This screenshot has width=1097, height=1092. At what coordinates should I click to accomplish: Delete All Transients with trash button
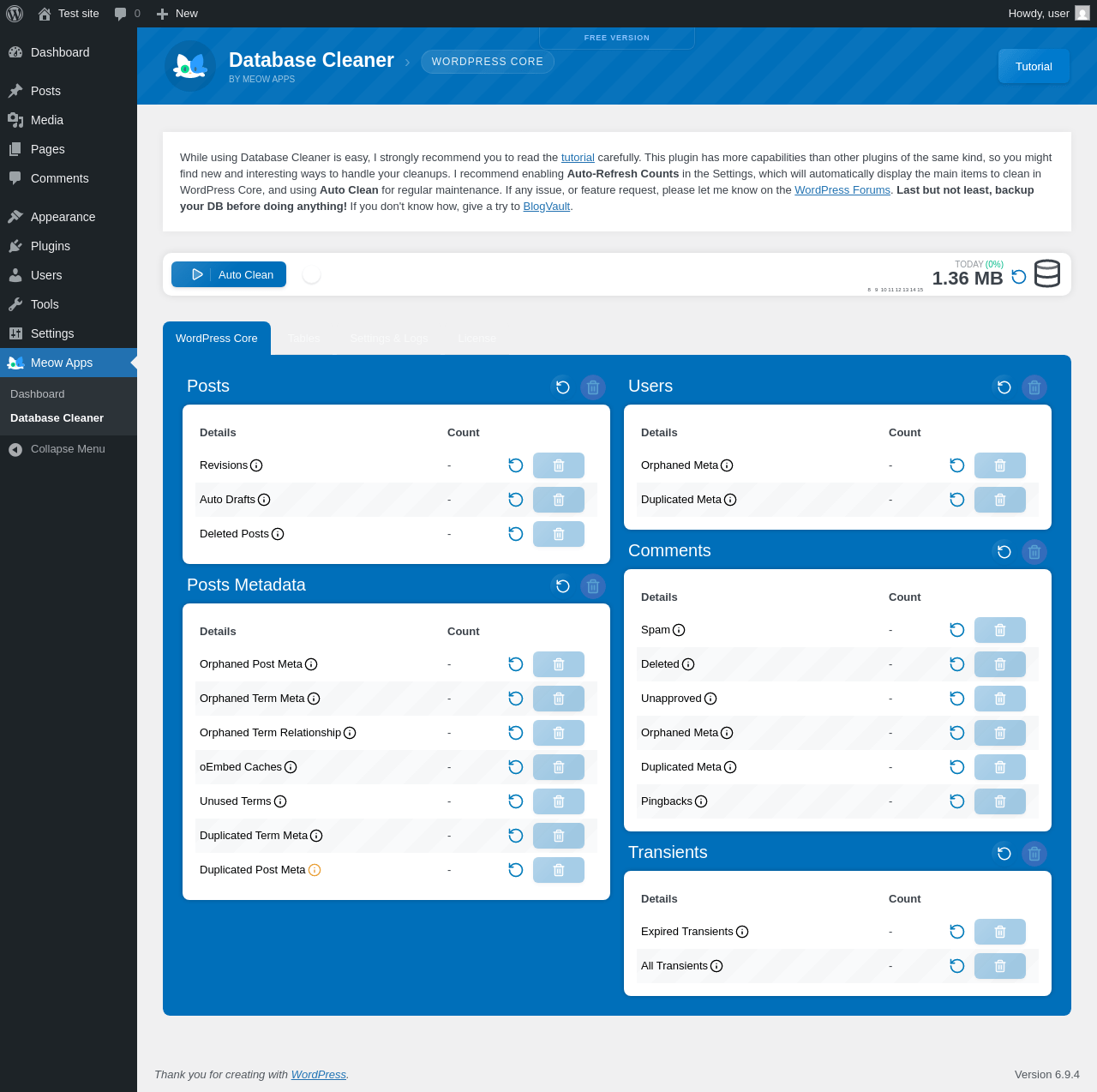click(1000, 966)
